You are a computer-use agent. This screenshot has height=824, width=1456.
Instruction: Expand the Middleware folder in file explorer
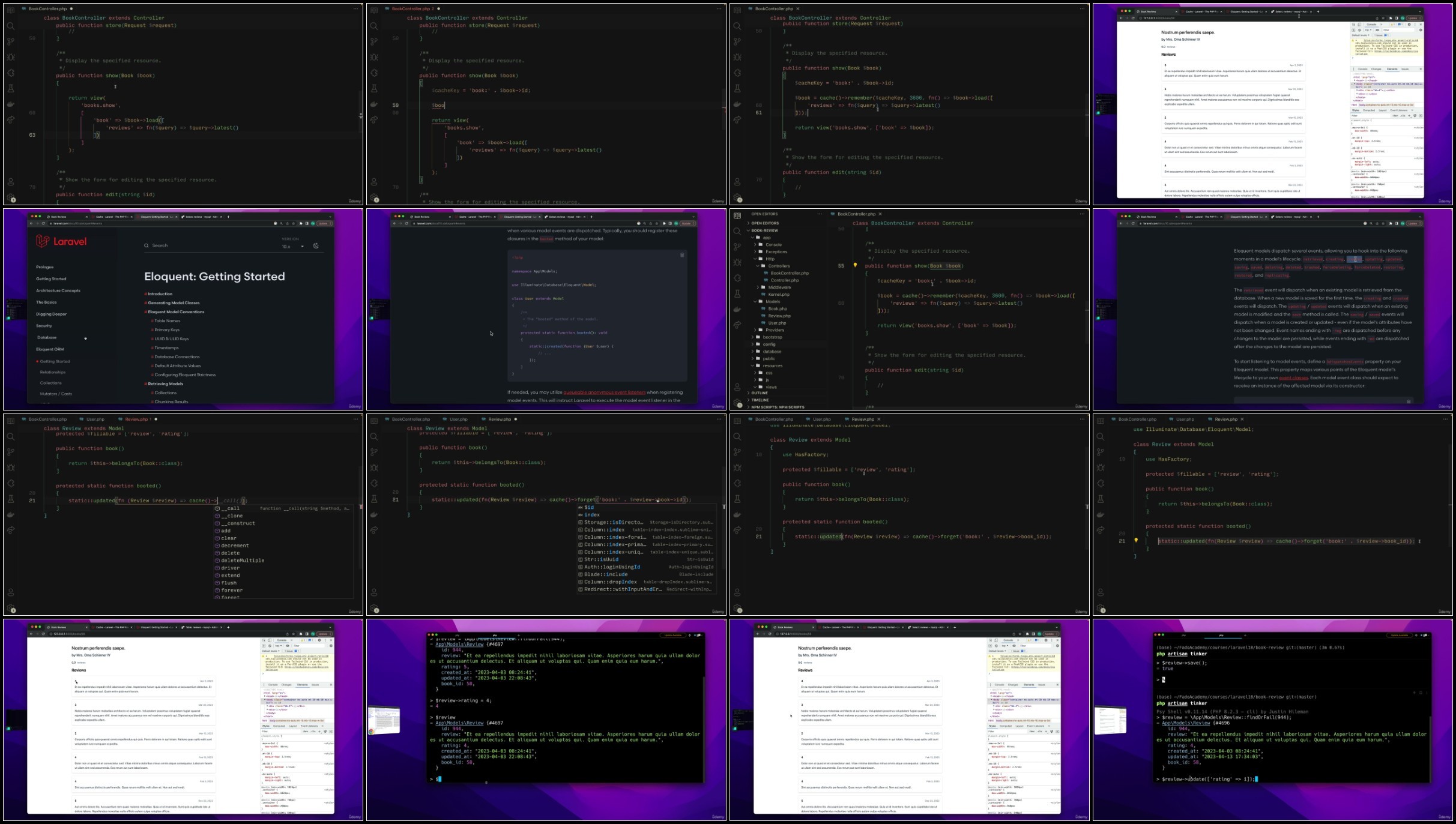click(779, 287)
